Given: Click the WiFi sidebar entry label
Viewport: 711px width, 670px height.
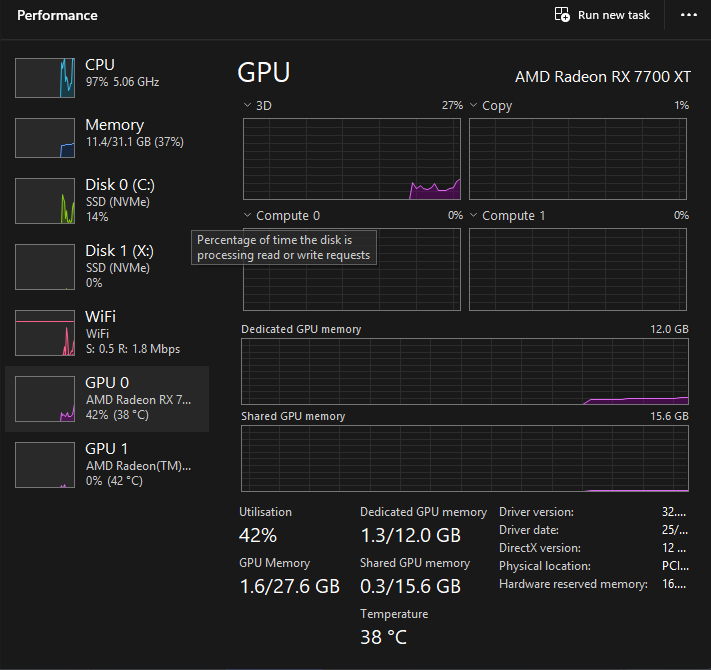Looking at the screenshot, I should [100, 317].
